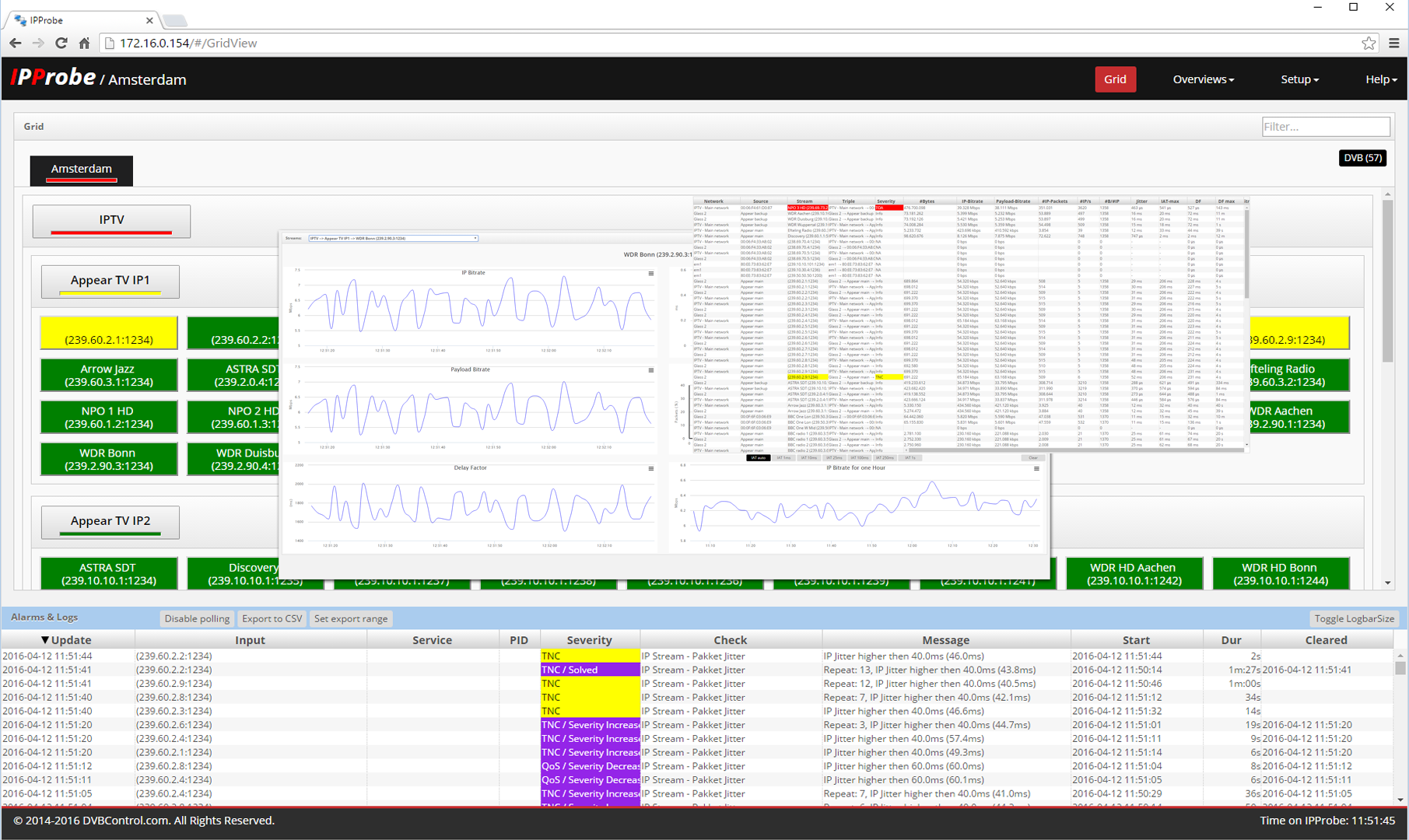Select the IPTV group header
1409x840 pixels.
click(111, 221)
